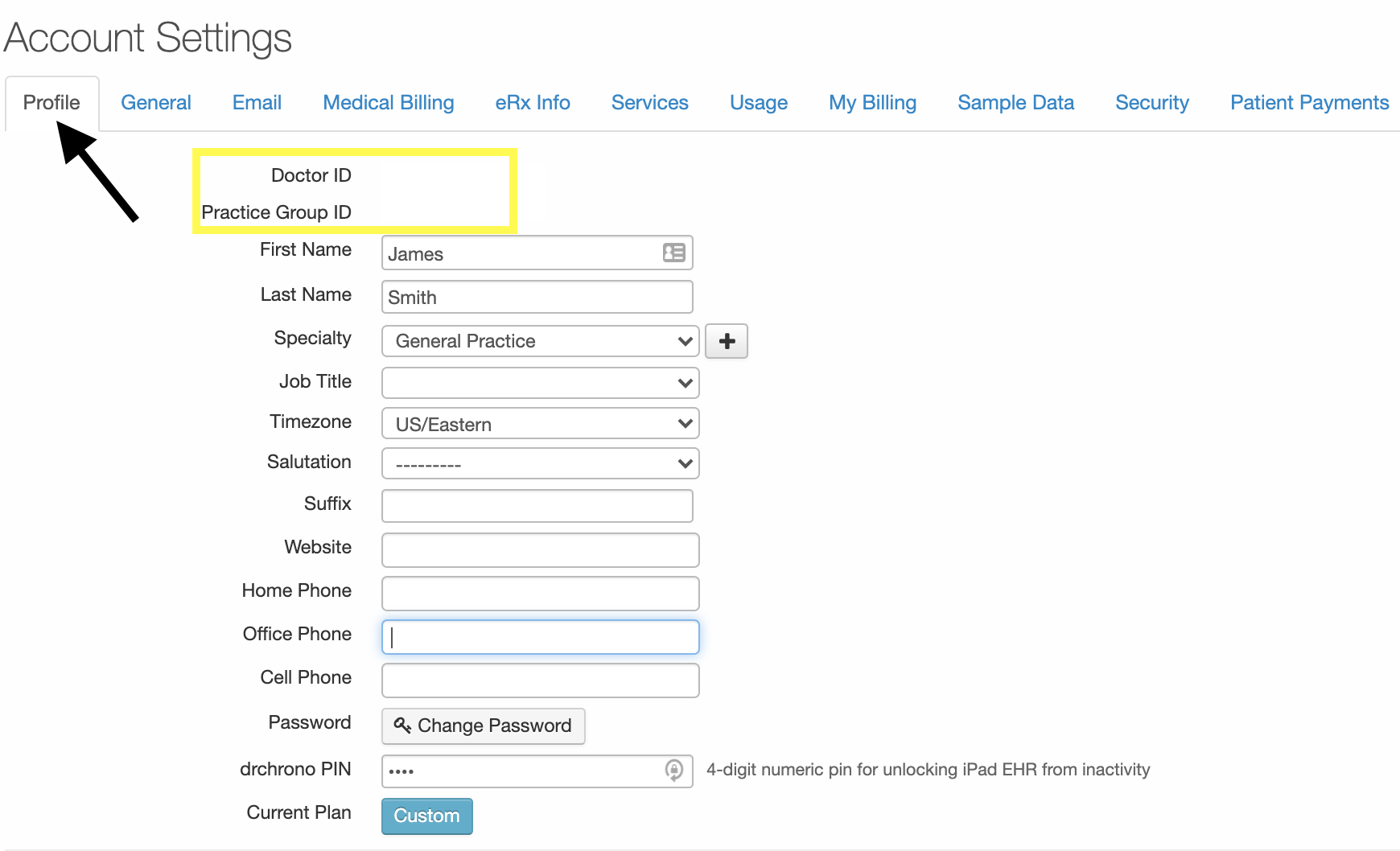Click the Cell Phone input field
Viewport: 1400px width, 851px height.
(540, 680)
